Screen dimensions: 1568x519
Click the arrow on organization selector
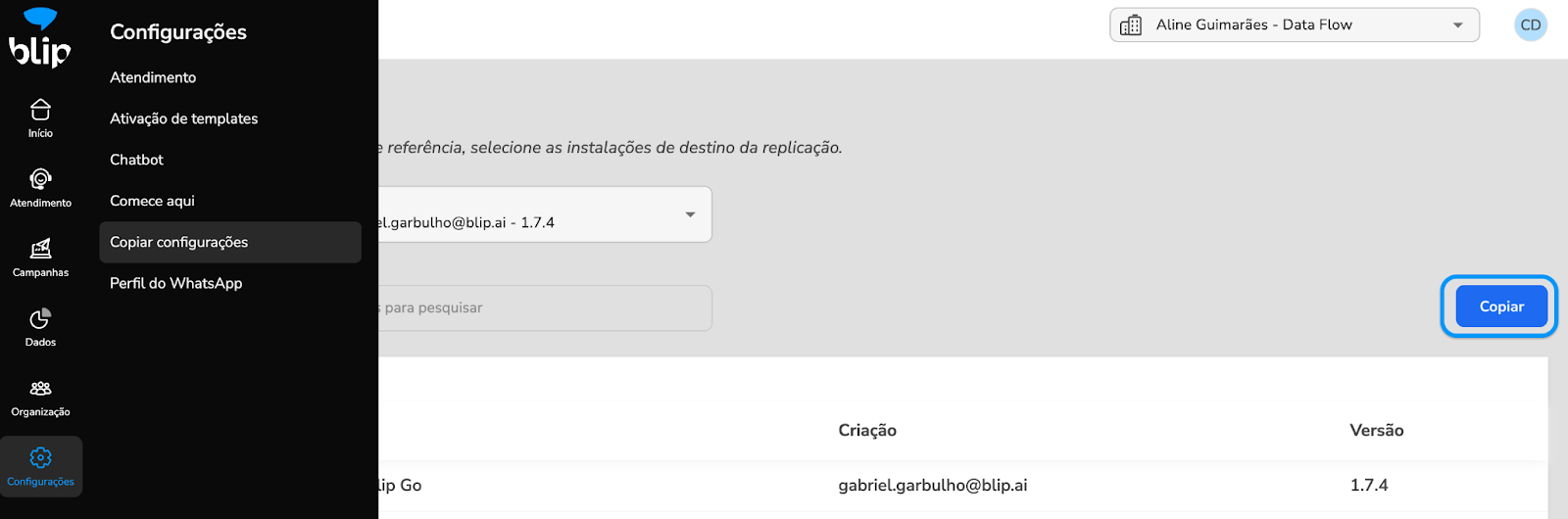click(1458, 25)
